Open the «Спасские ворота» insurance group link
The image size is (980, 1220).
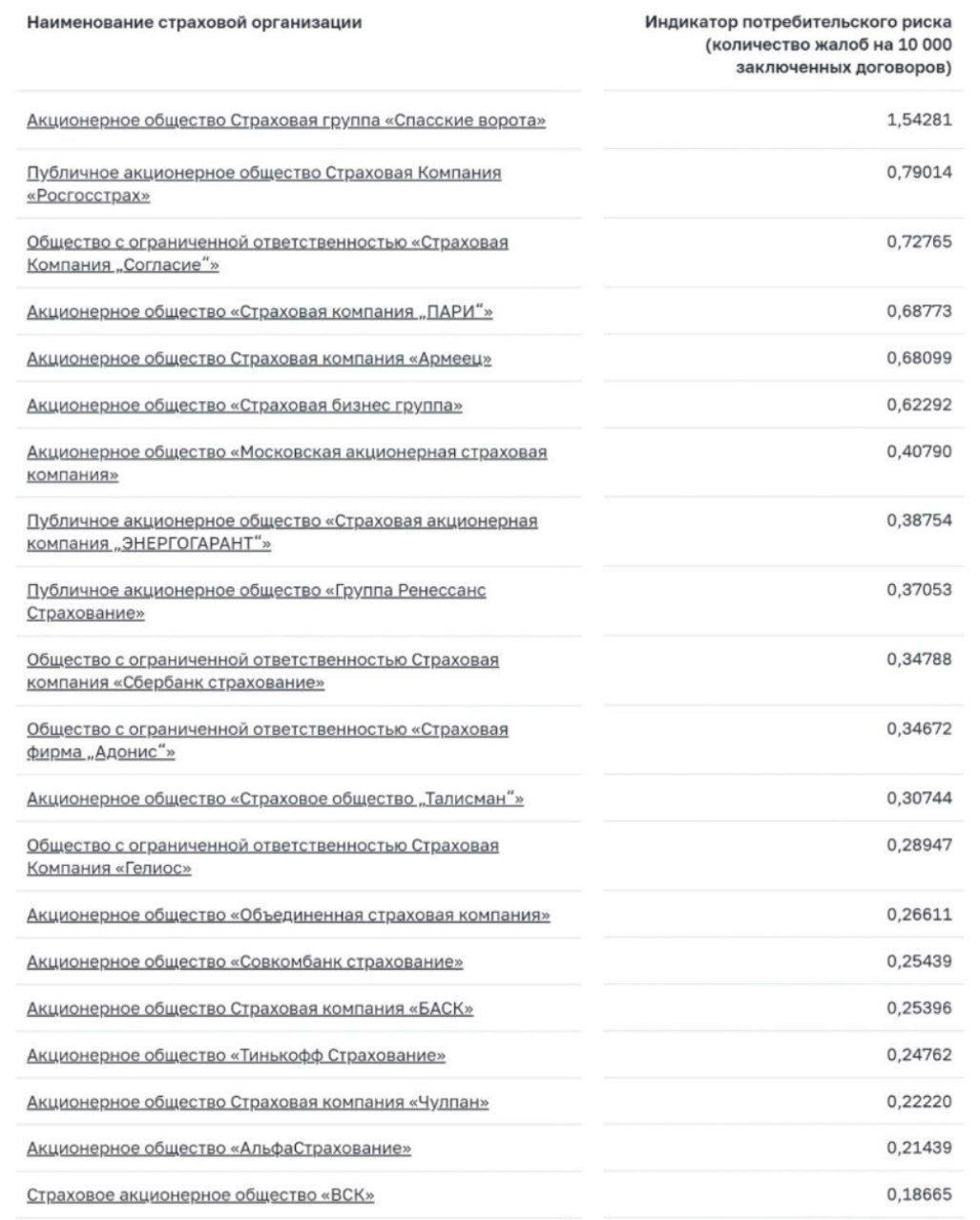coord(286,121)
